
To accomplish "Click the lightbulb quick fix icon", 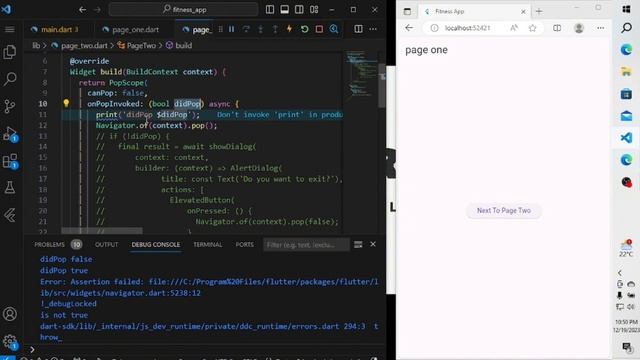I will [66, 103].
